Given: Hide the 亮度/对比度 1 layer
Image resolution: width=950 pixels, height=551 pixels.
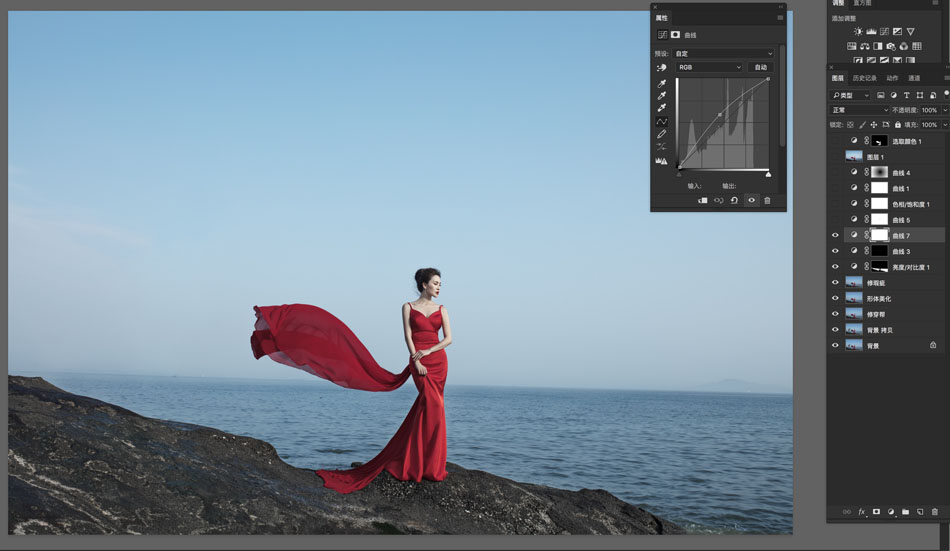Looking at the screenshot, I should pos(835,267).
